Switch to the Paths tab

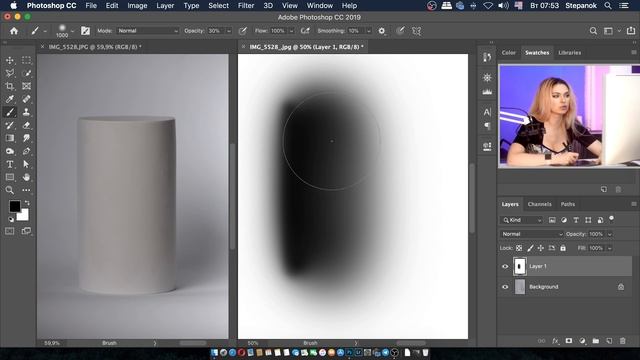(x=567, y=204)
